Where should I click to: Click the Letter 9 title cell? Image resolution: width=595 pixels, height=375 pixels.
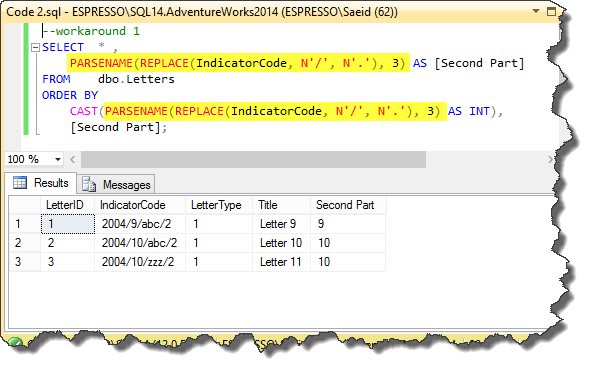pos(282,224)
